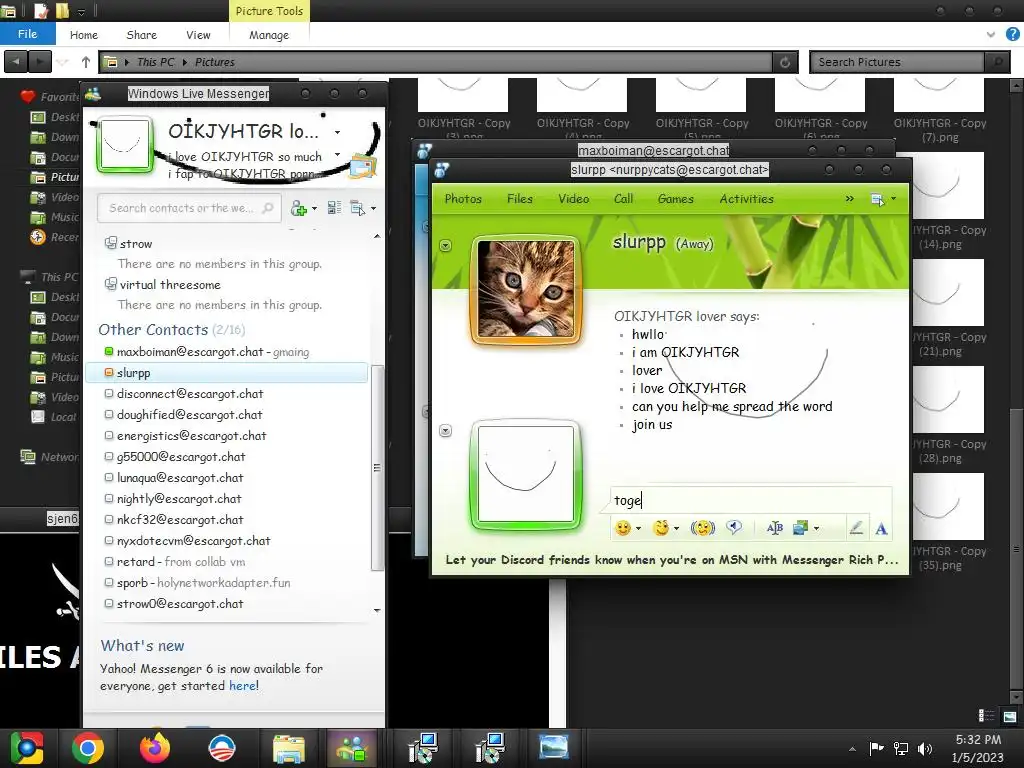Select the handwriting pen icon
This screenshot has height=768, width=1024.
point(856,528)
